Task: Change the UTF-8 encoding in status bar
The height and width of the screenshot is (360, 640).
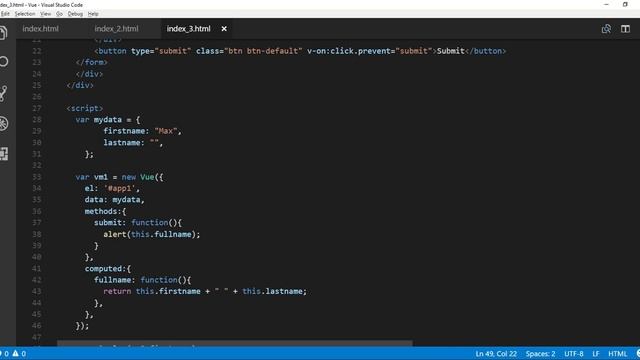Action: point(574,354)
